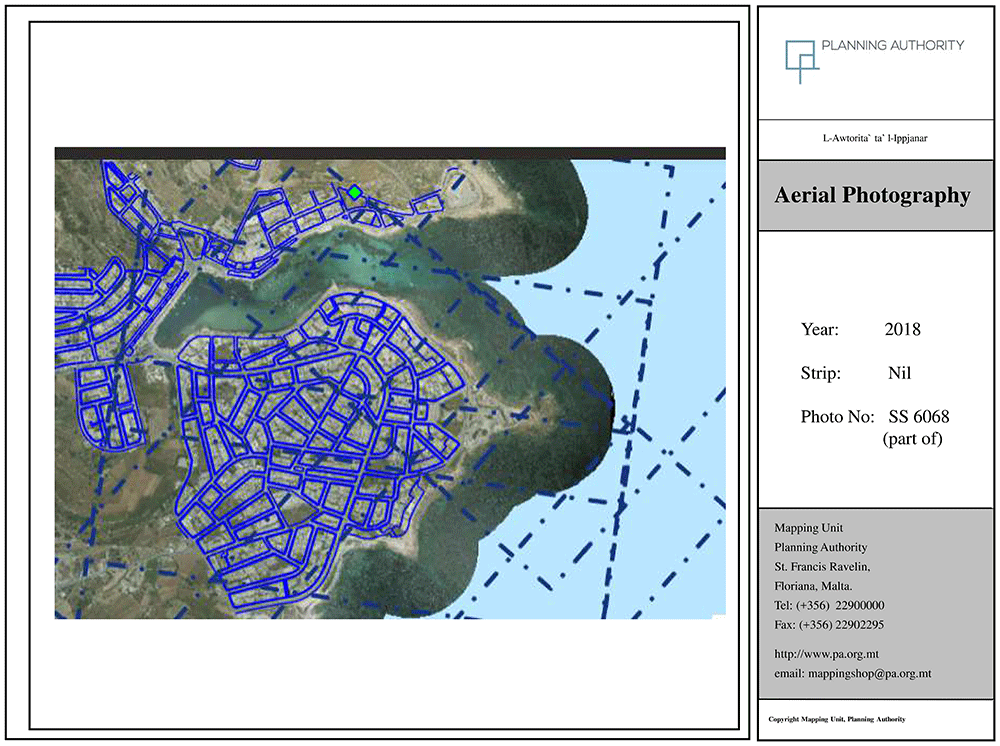The width and height of the screenshot is (1000, 746).
Task: Click the Planning Authority square logo icon
Action: [802, 62]
